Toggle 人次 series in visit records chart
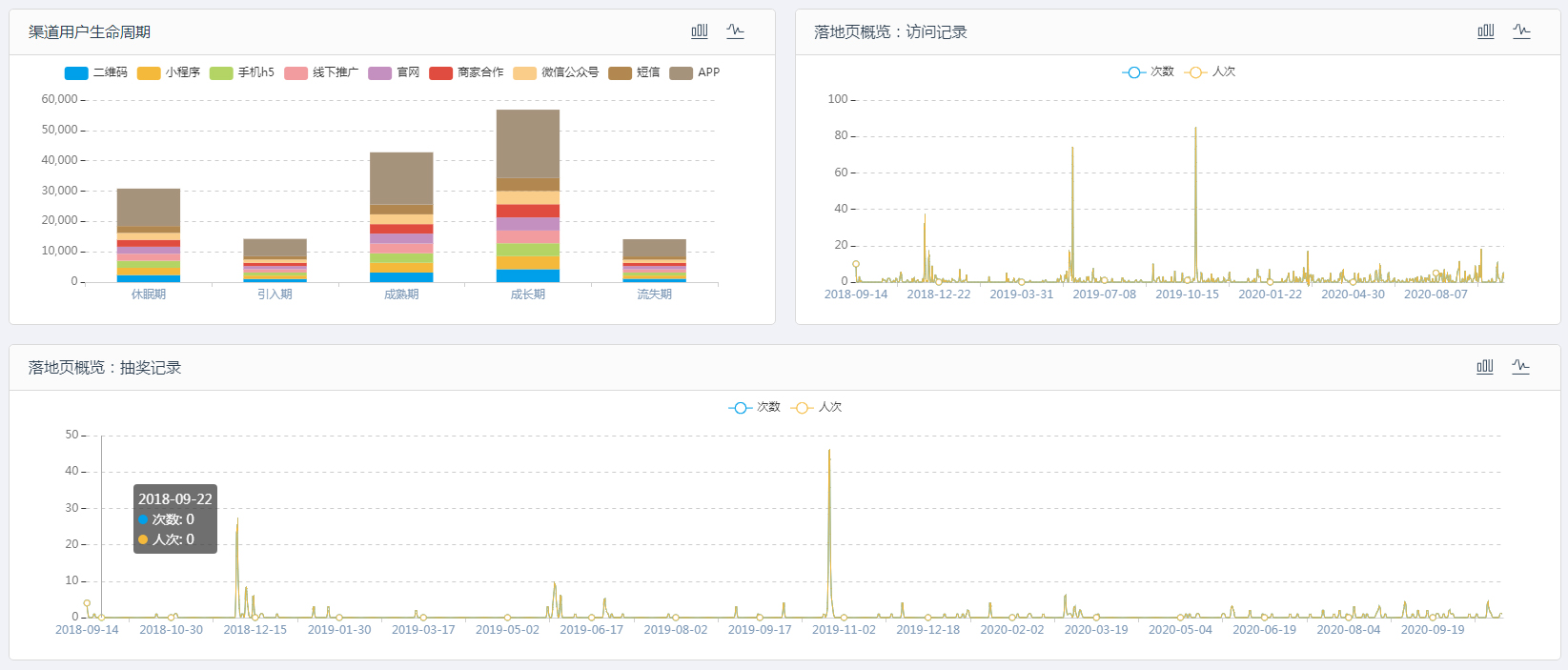Viewport: 1568px width, 670px height. click(x=1211, y=71)
